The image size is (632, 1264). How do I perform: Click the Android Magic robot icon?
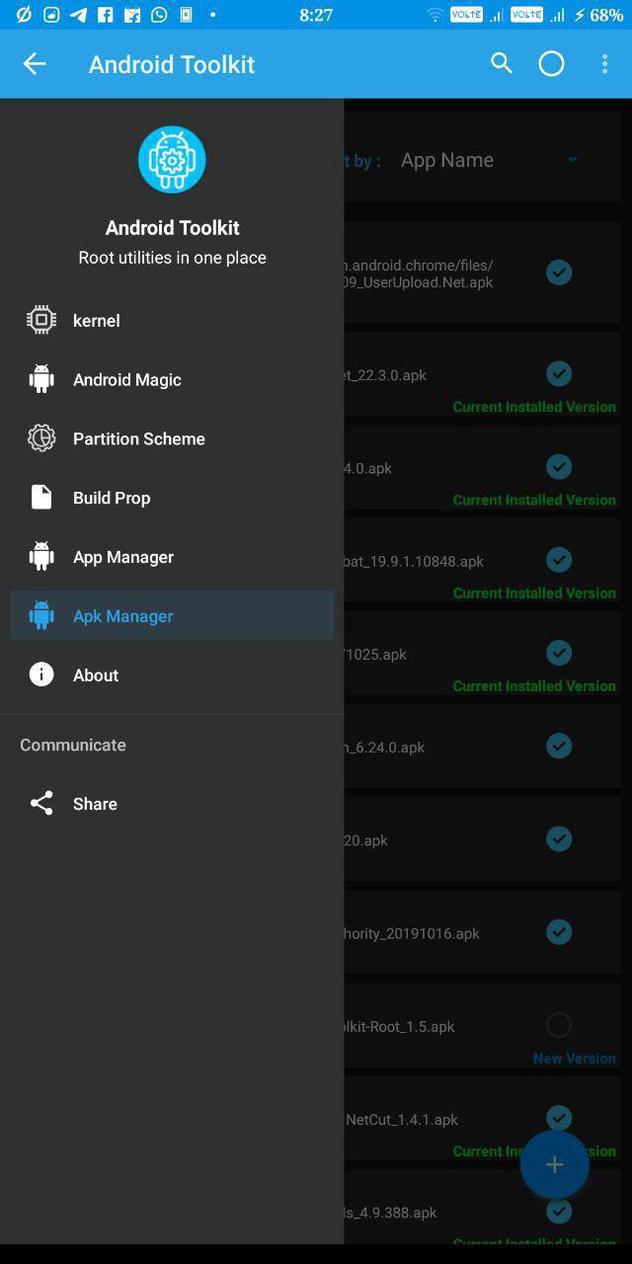point(41,379)
